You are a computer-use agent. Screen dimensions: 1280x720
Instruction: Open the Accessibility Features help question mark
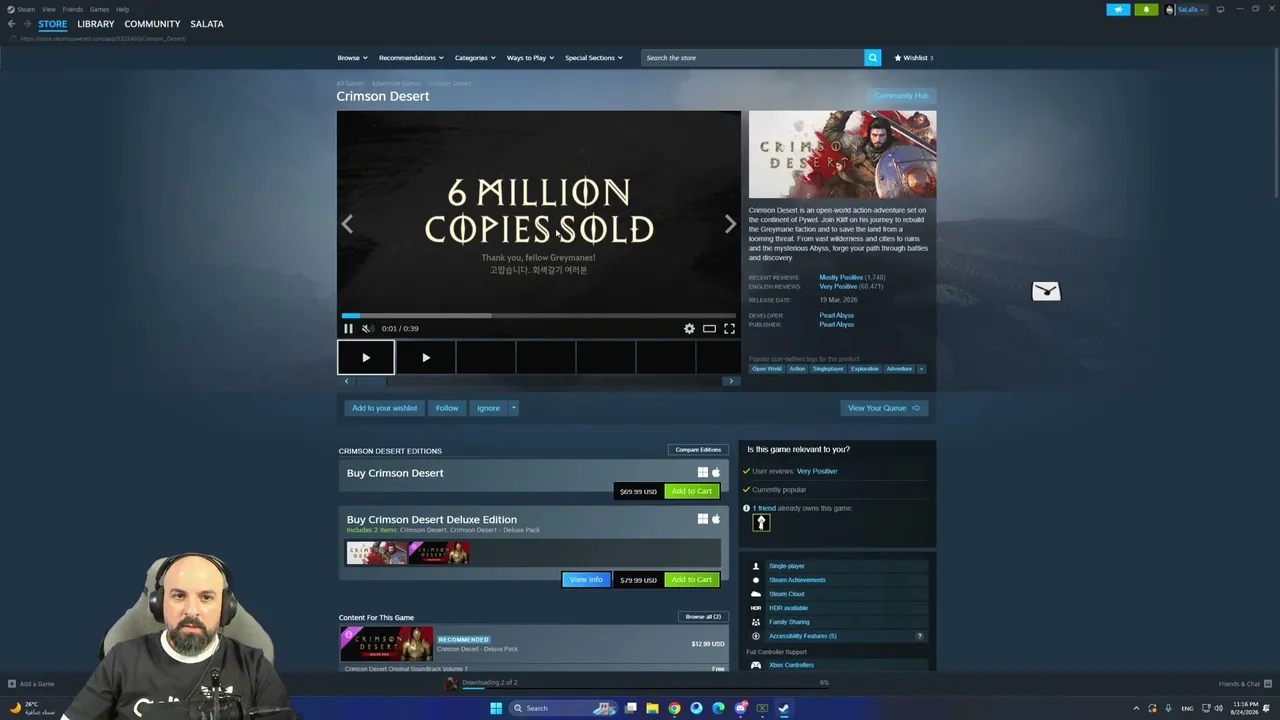click(920, 636)
